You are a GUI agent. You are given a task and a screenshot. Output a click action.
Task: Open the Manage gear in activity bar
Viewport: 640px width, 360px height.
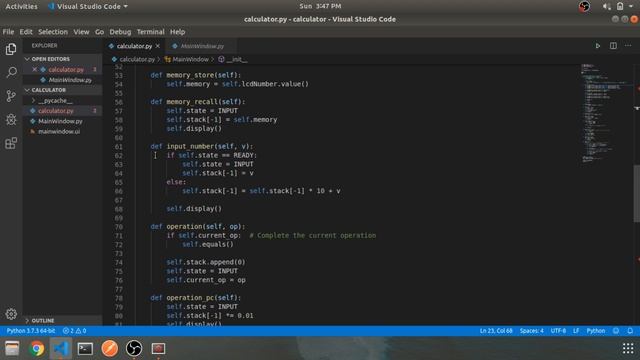(11, 314)
